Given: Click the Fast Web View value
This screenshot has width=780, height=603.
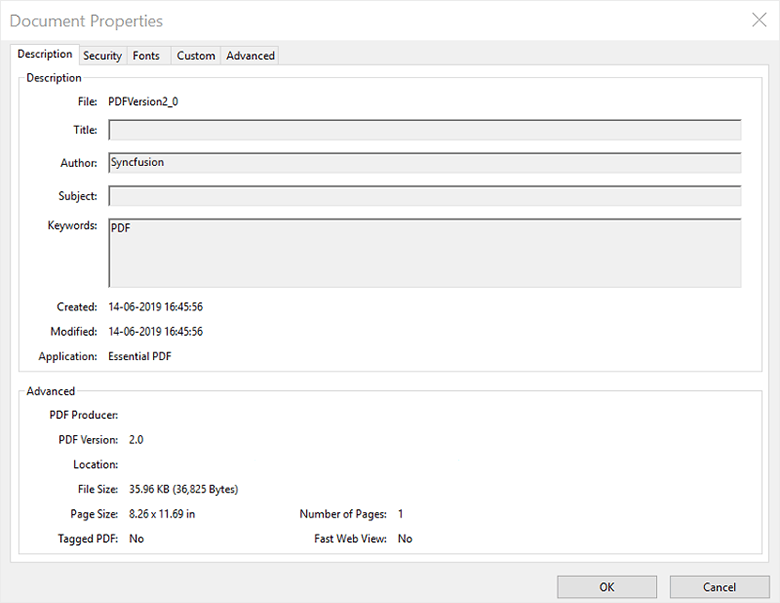Looking at the screenshot, I should [x=405, y=539].
